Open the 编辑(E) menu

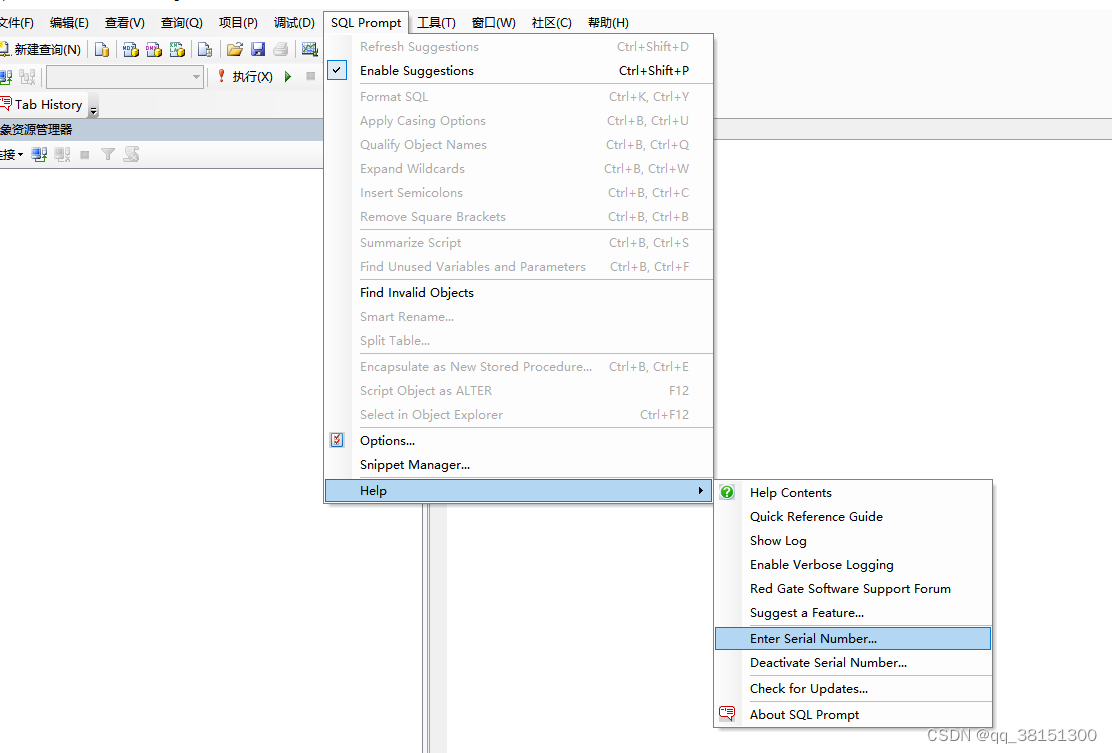(x=70, y=23)
